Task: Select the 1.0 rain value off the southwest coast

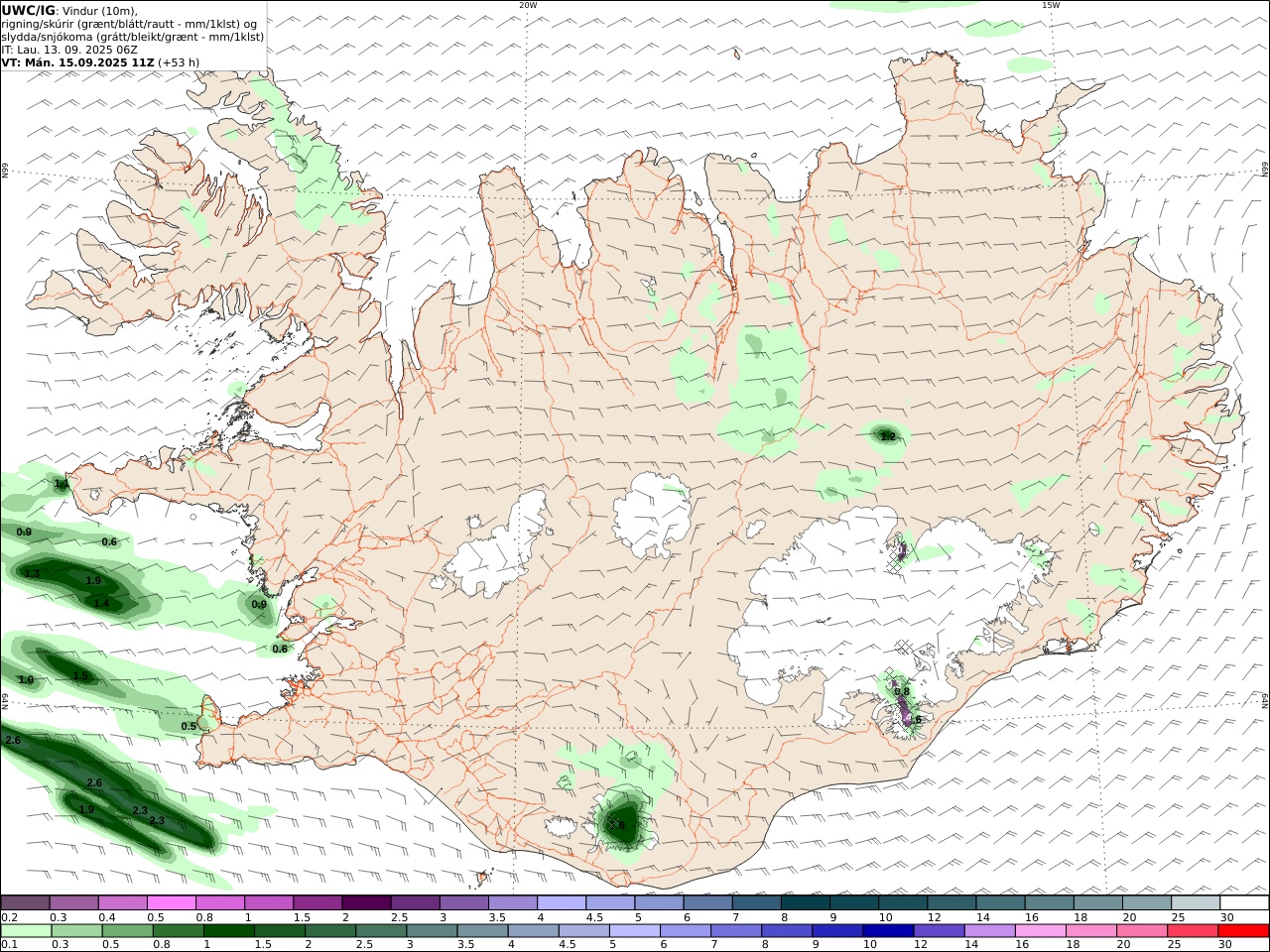Action: (x=26, y=680)
